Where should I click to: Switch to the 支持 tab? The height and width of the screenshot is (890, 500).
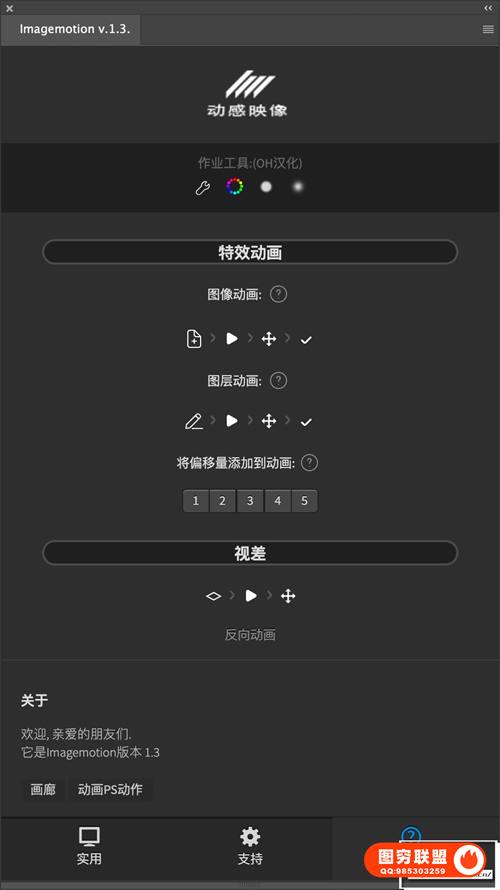click(x=250, y=846)
